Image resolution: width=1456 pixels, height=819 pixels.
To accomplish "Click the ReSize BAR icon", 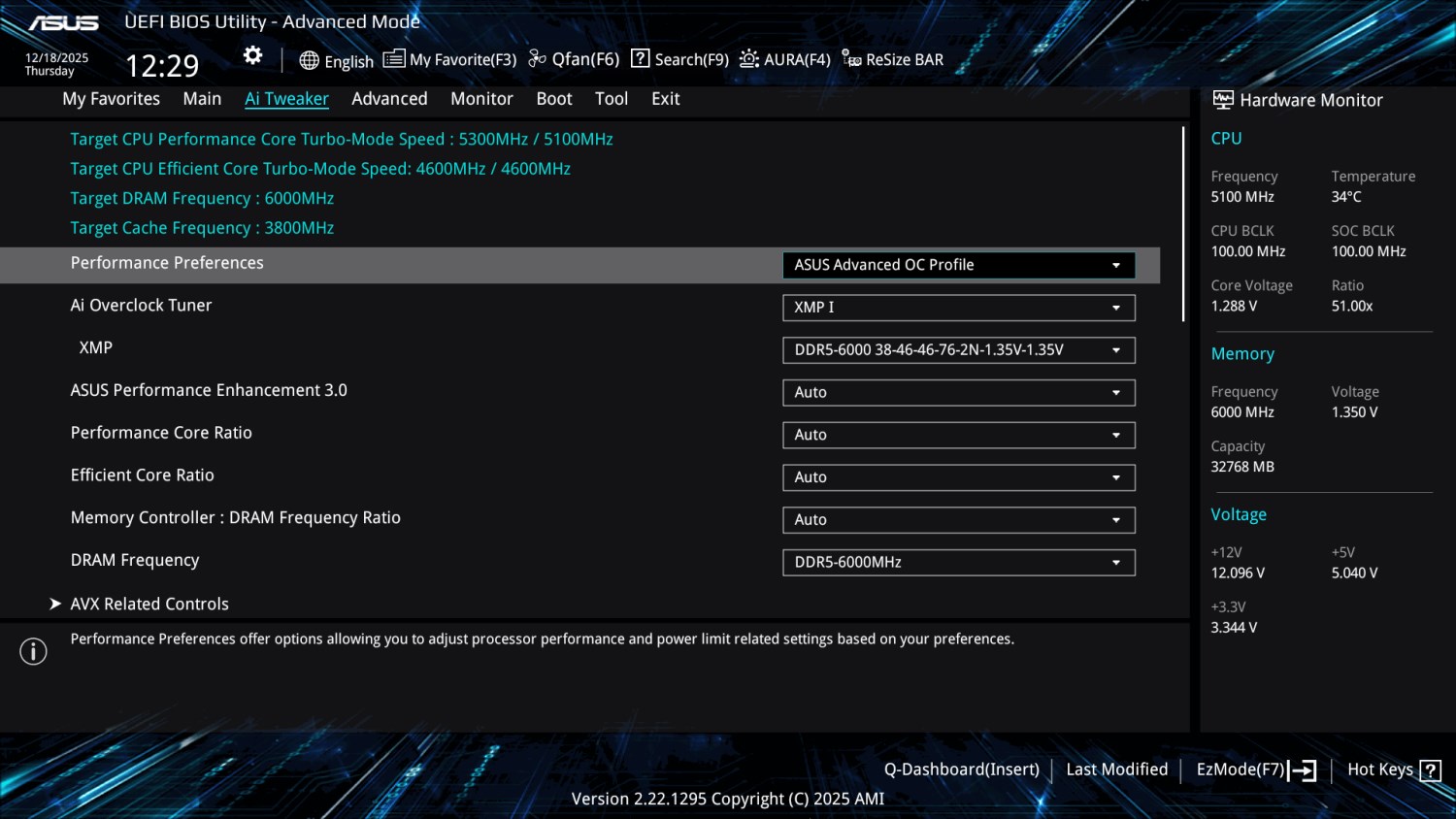I will [x=851, y=59].
